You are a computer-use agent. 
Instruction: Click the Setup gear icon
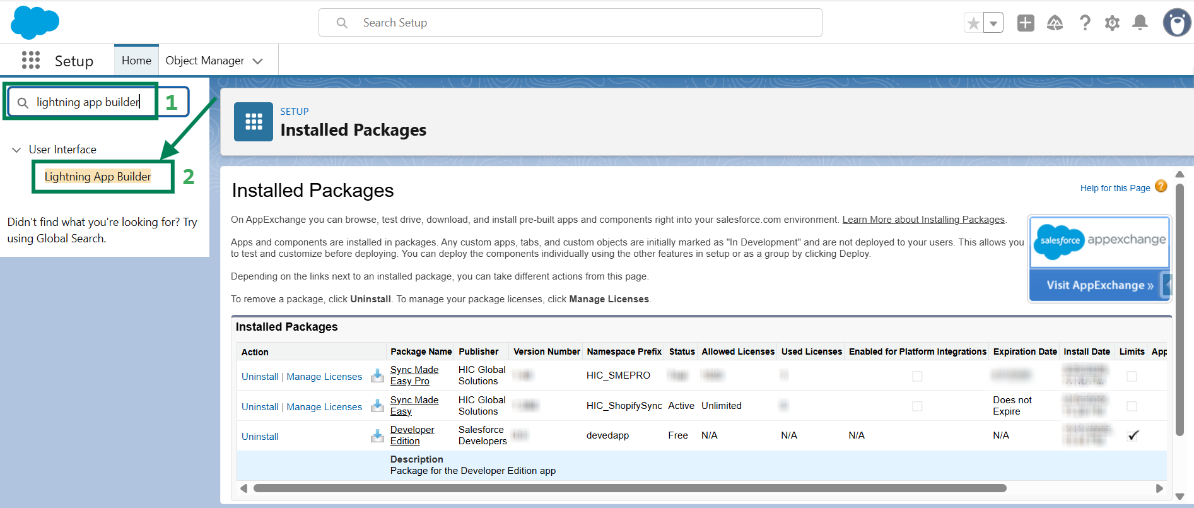(x=1112, y=23)
